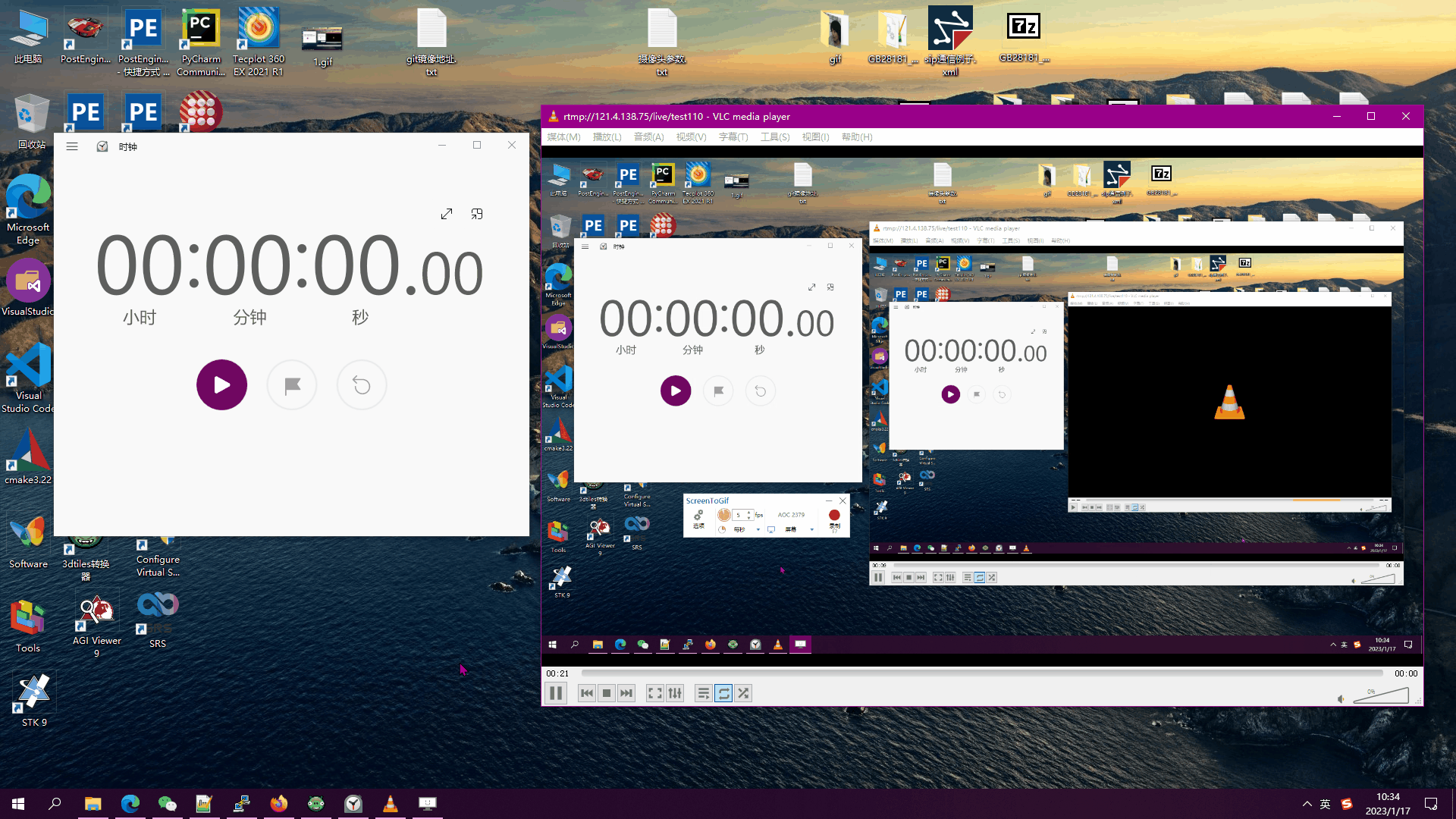
Task: Open the 音频(A) menu
Action: (648, 137)
